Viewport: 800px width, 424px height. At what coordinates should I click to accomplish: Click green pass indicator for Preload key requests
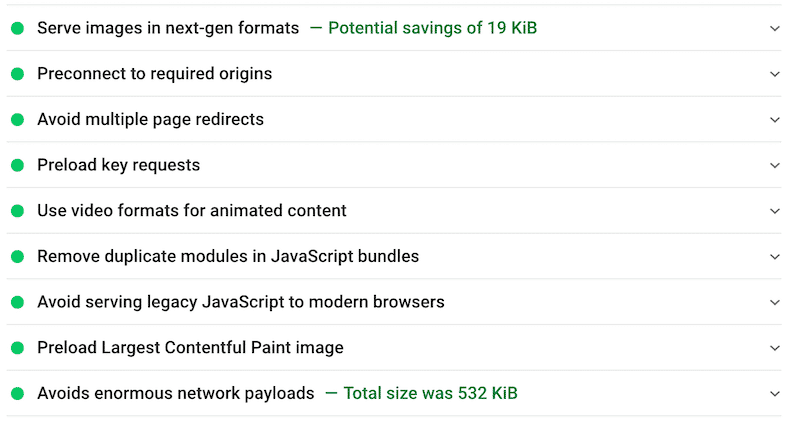coord(17,166)
